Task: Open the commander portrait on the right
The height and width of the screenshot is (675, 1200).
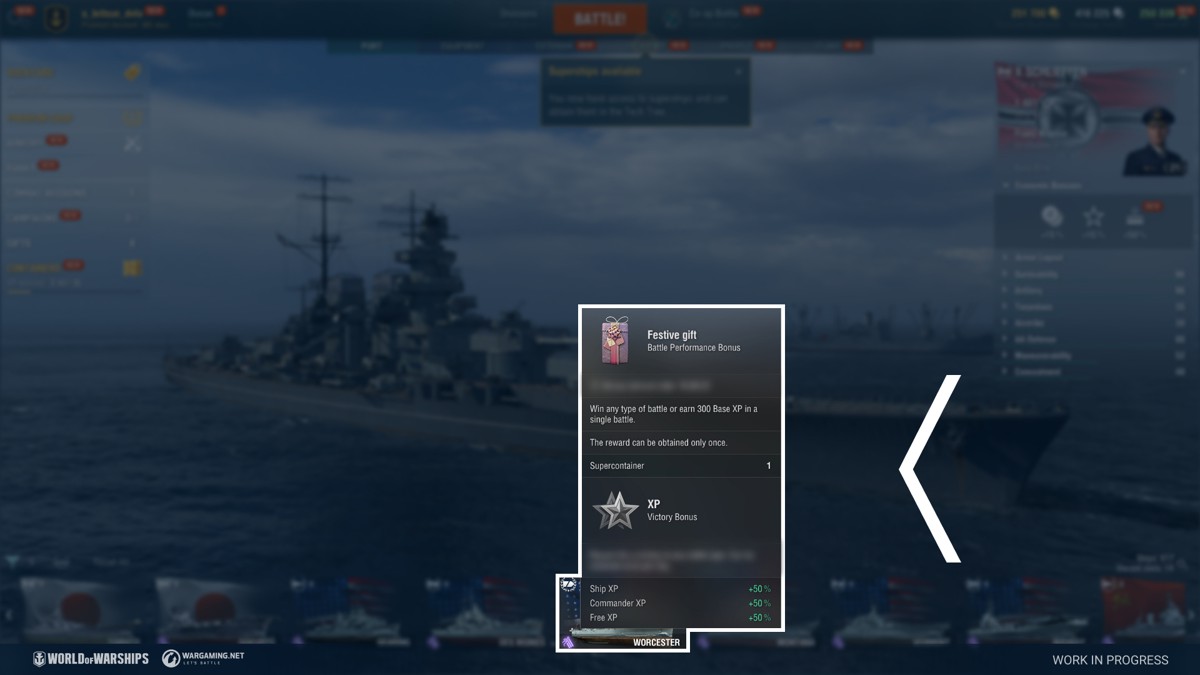Action: click(1154, 141)
